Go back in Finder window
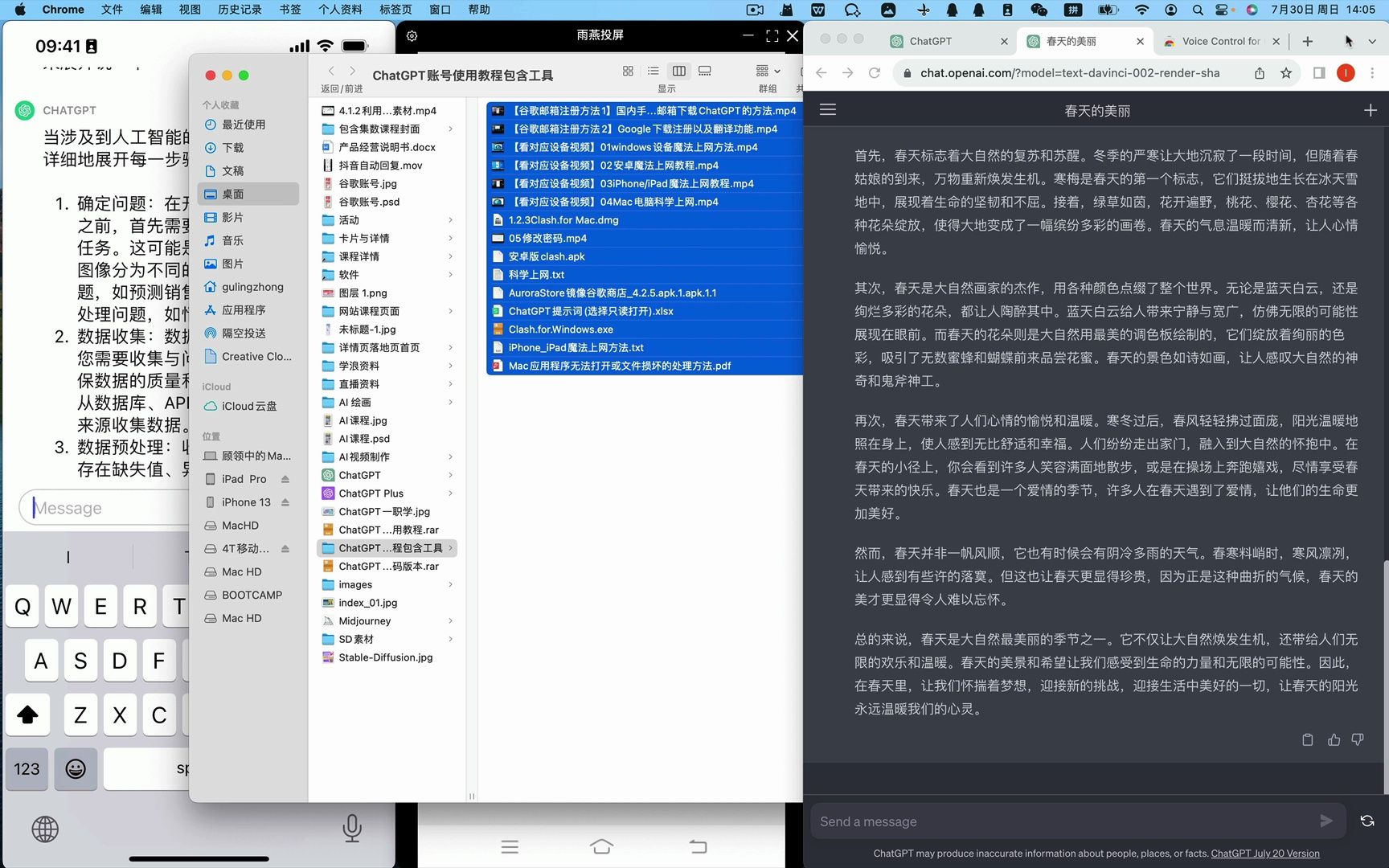This screenshot has height=868, width=1389. coord(331,71)
